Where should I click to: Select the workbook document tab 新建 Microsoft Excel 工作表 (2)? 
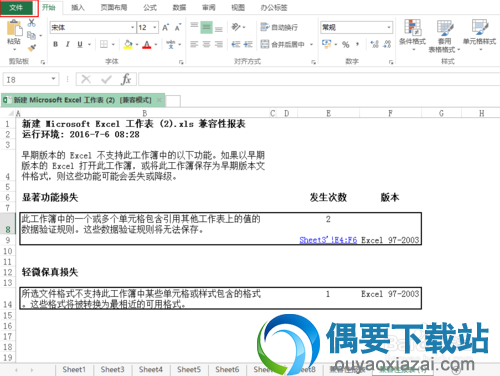pyautogui.click(x=82, y=100)
